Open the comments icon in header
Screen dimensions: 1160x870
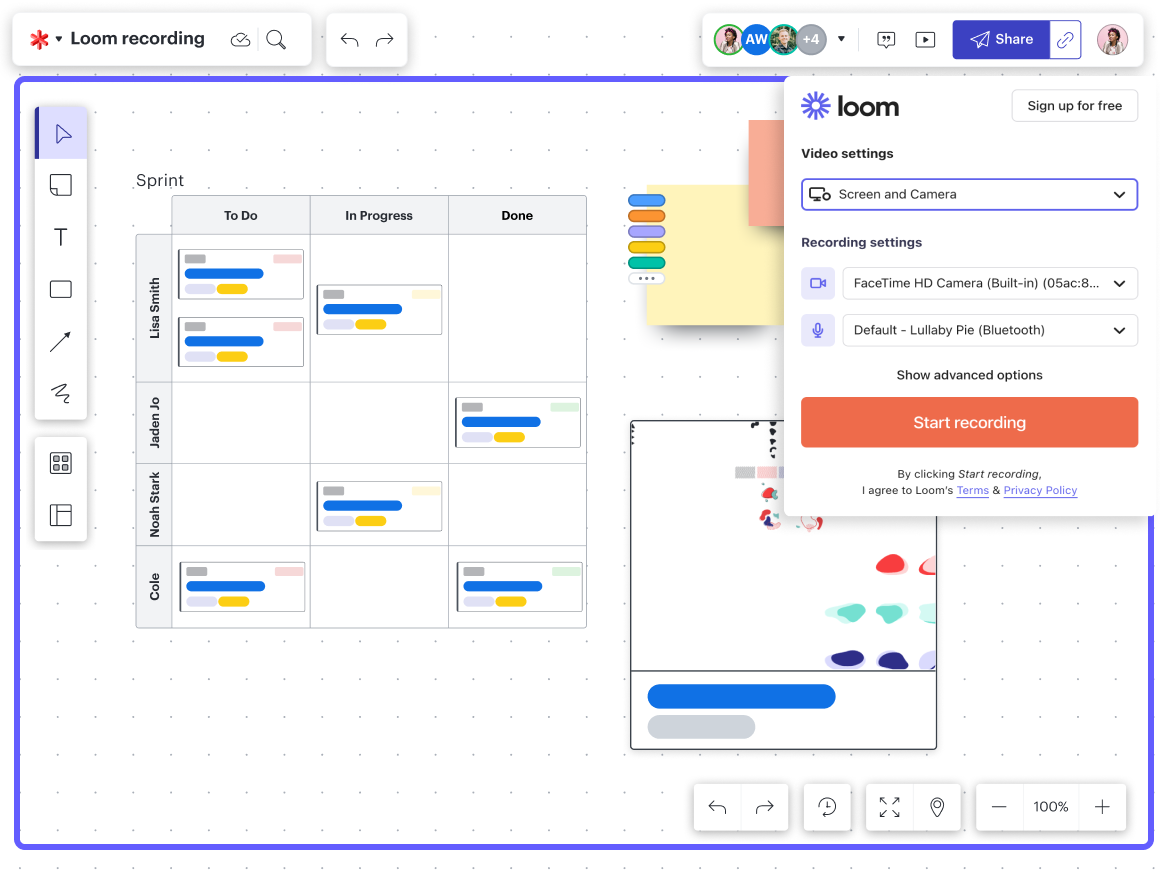[886, 39]
